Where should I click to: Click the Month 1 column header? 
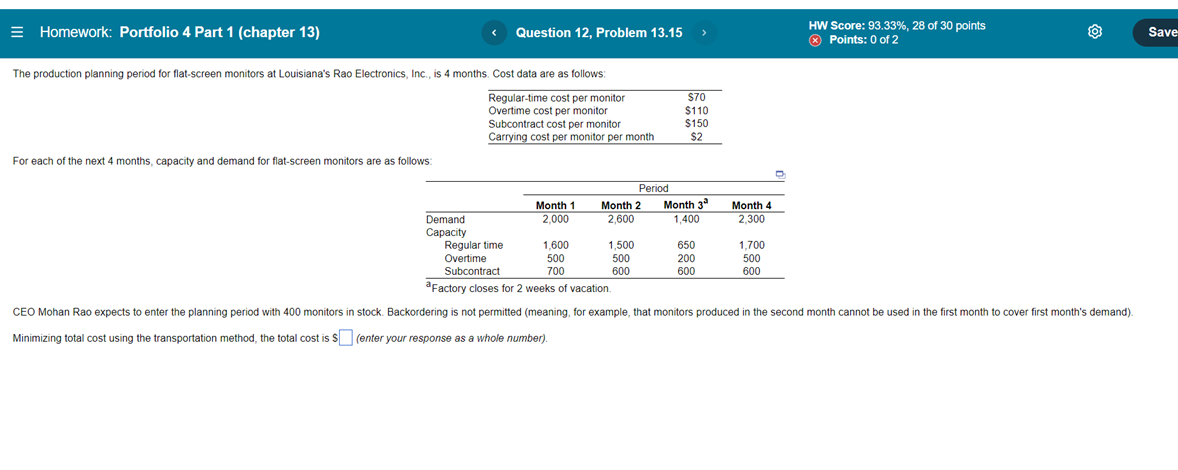pos(555,205)
